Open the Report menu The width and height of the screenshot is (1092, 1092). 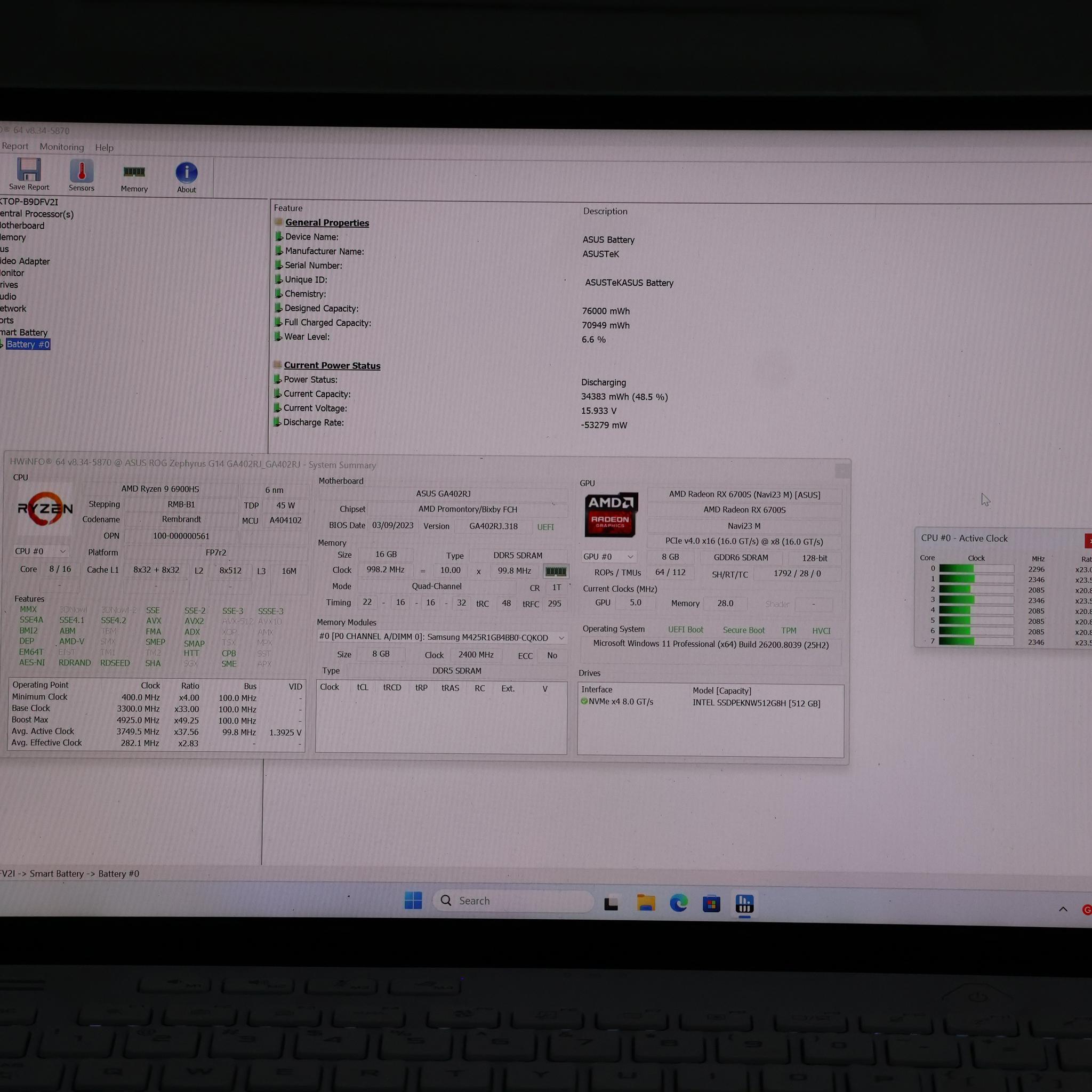click(x=15, y=146)
